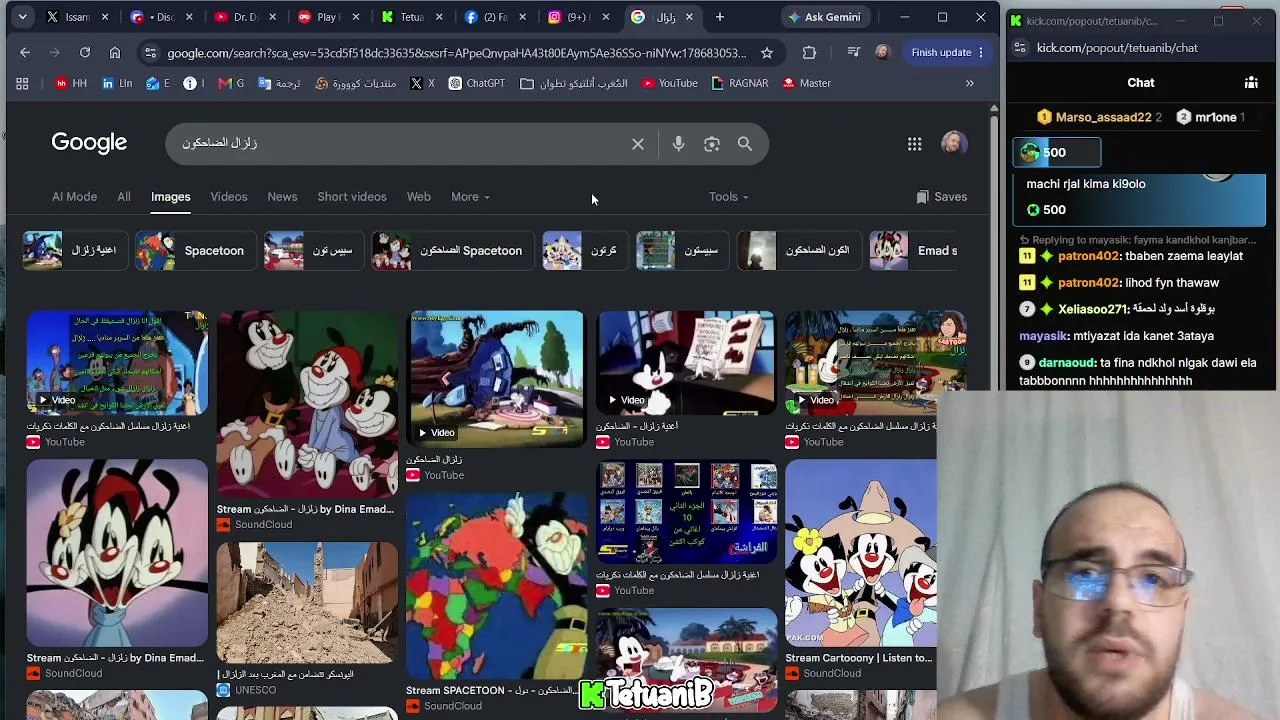Screen dimensions: 1280x720
Task: Start voice search with the microphone icon
Action: [678, 144]
